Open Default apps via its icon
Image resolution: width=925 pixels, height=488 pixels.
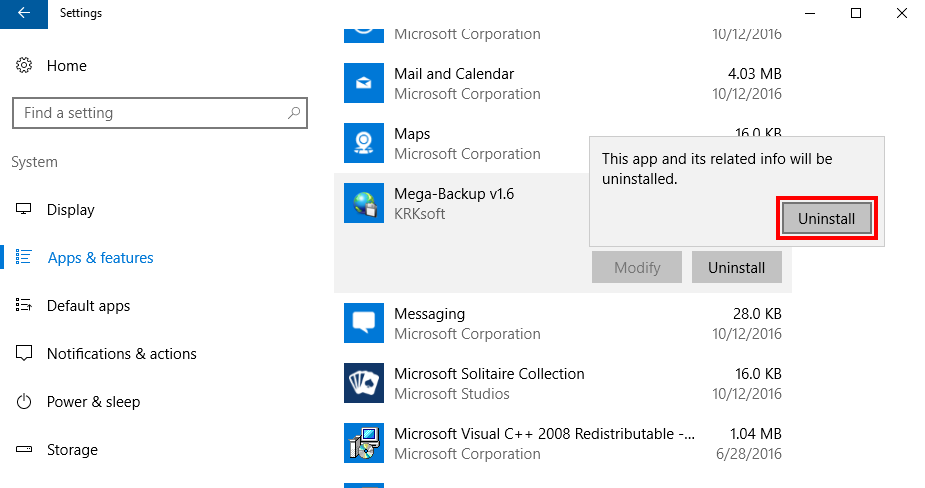coord(24,305)
